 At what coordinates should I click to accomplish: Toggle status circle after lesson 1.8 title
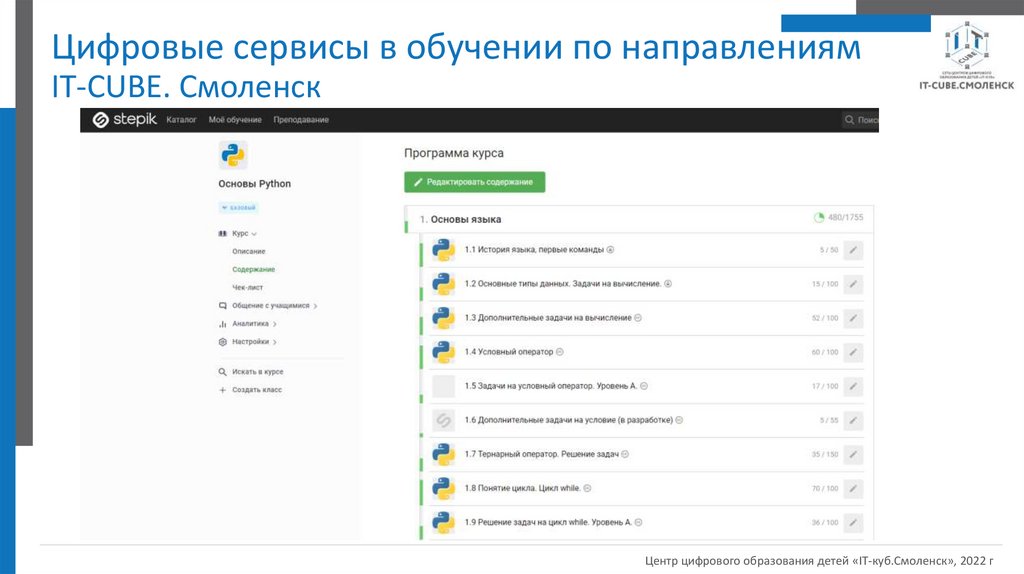(588, 488)
